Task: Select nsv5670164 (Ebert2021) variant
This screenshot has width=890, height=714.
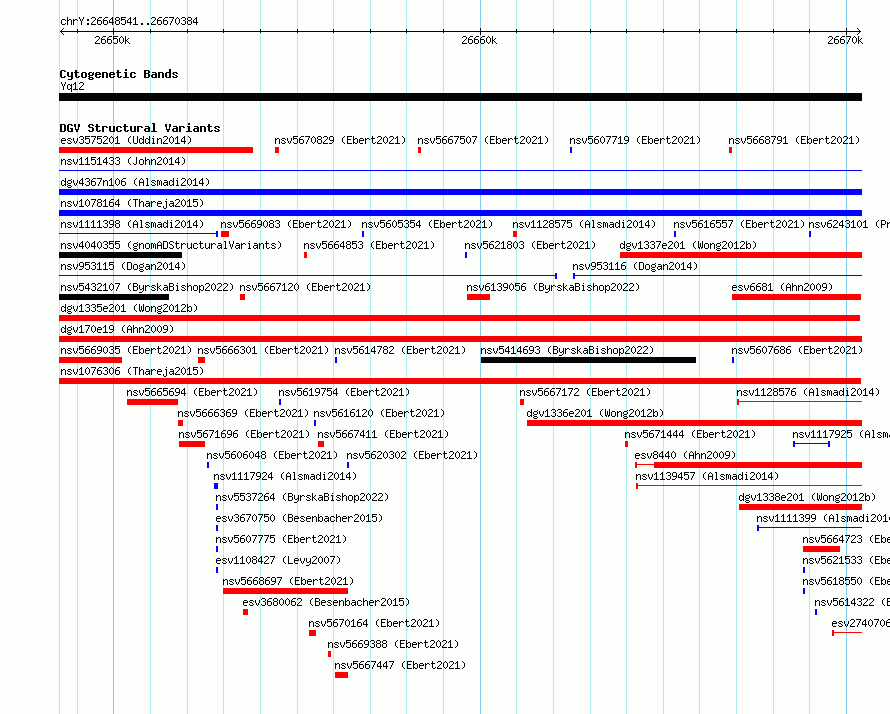Action: [374, 623]
